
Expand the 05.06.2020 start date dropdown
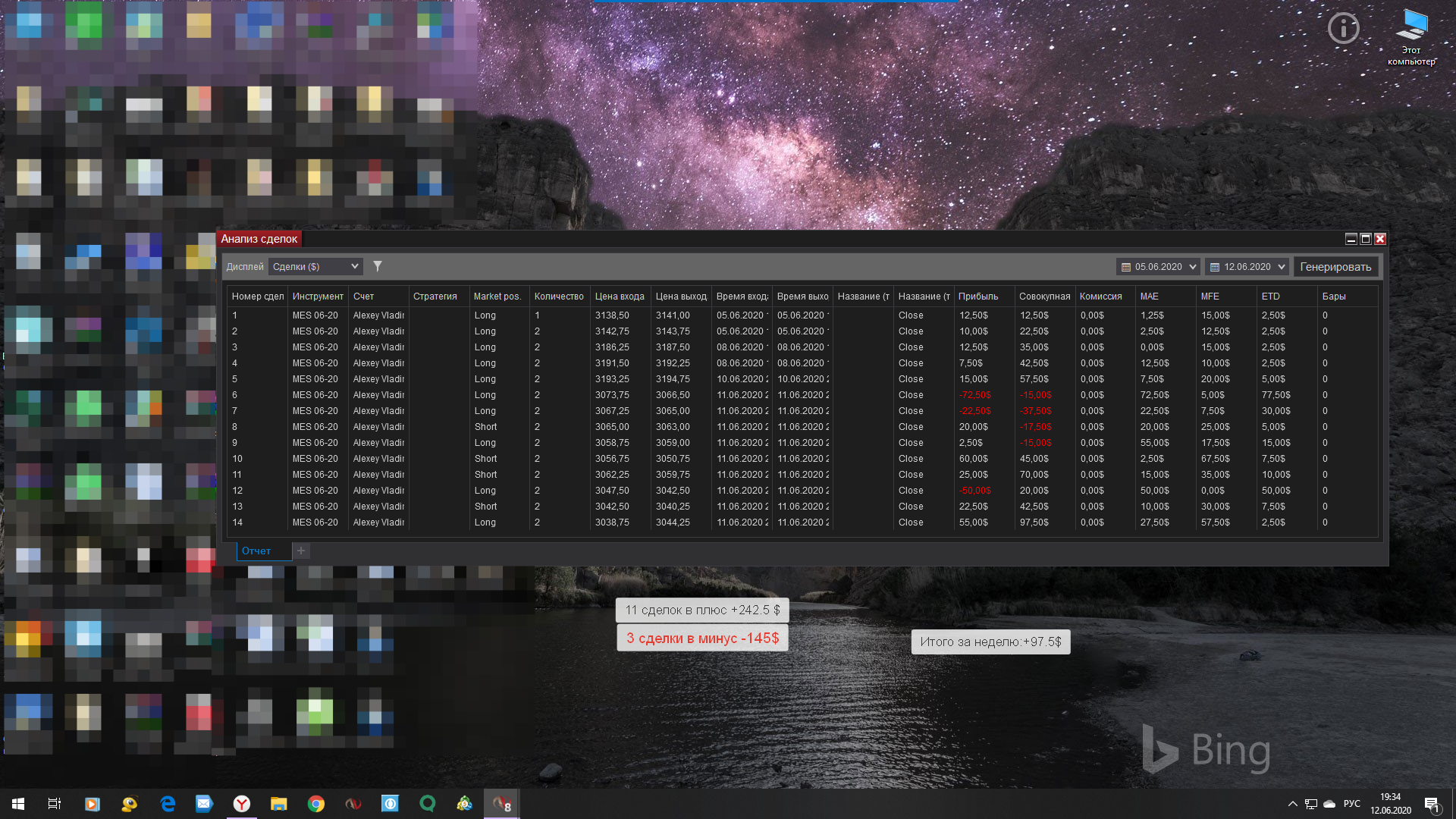coord(1192,267)
